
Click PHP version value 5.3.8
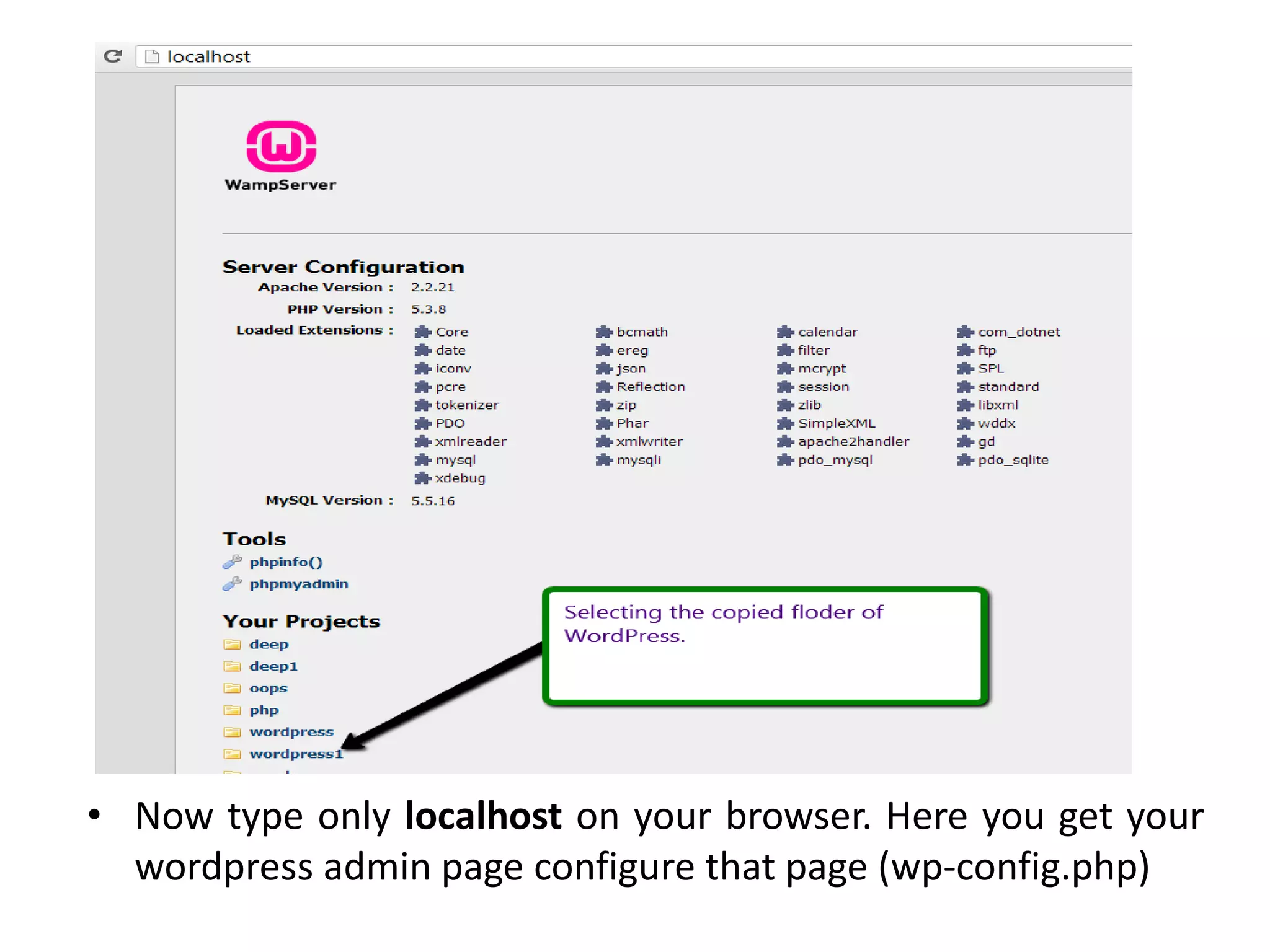[x=429, y=309]
